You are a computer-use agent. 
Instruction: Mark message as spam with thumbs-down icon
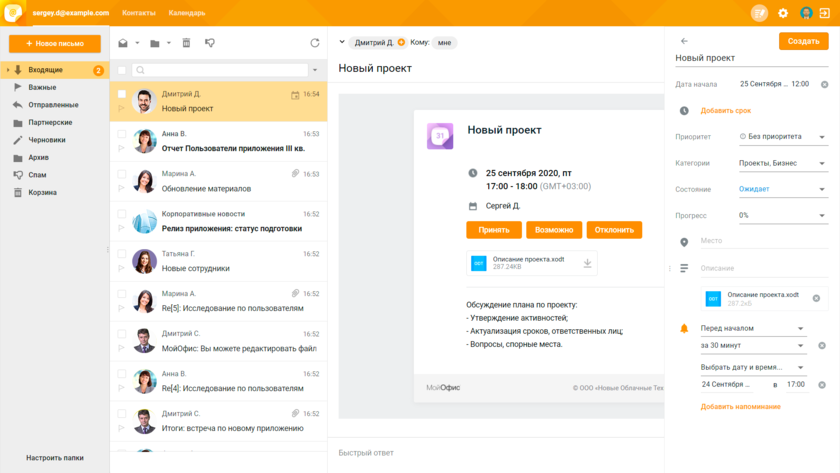(x=210, y=43)
